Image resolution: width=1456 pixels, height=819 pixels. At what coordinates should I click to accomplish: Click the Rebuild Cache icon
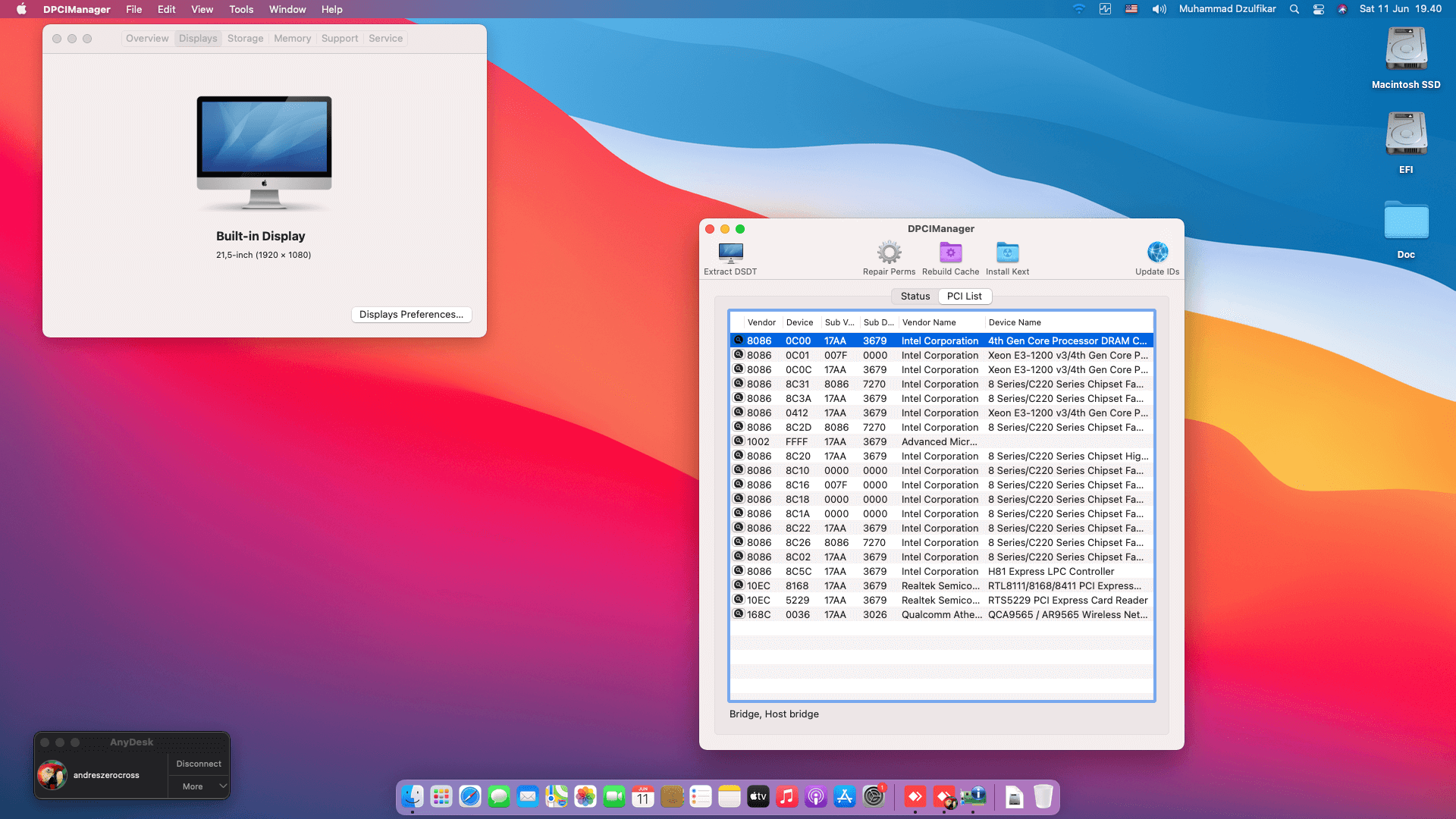950,253
